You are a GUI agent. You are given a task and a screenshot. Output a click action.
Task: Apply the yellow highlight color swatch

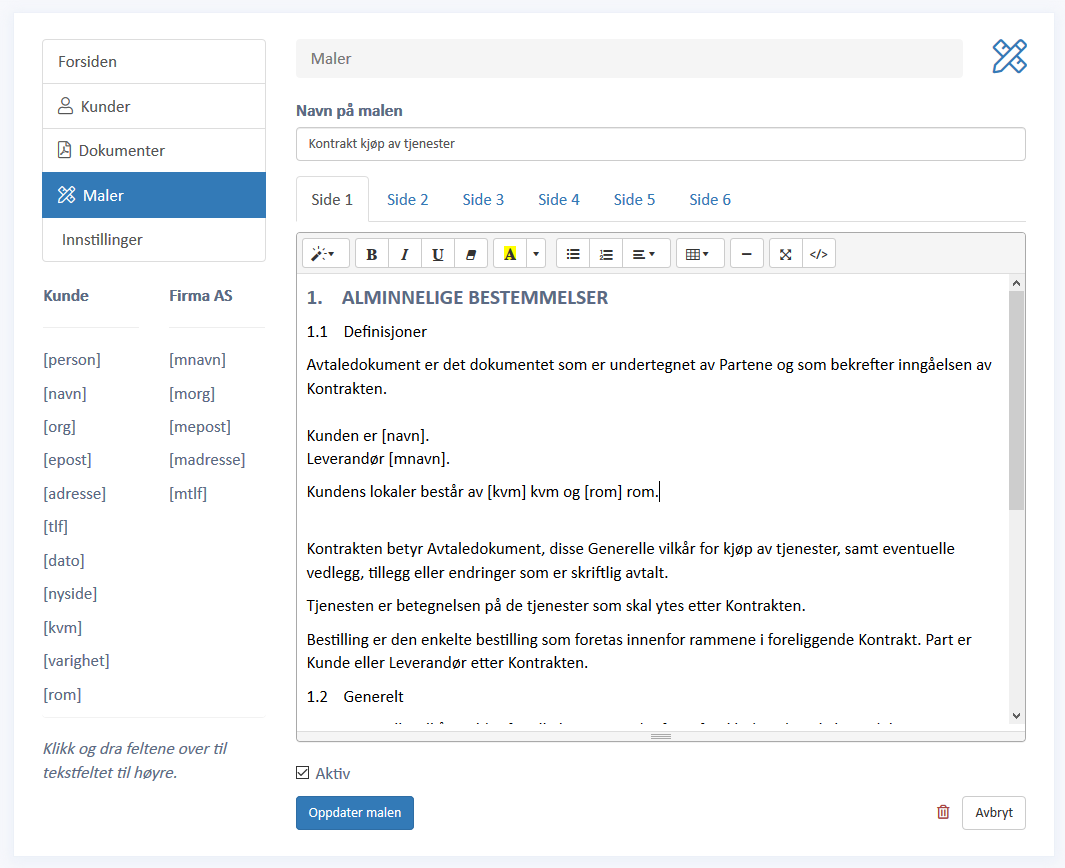510,254
